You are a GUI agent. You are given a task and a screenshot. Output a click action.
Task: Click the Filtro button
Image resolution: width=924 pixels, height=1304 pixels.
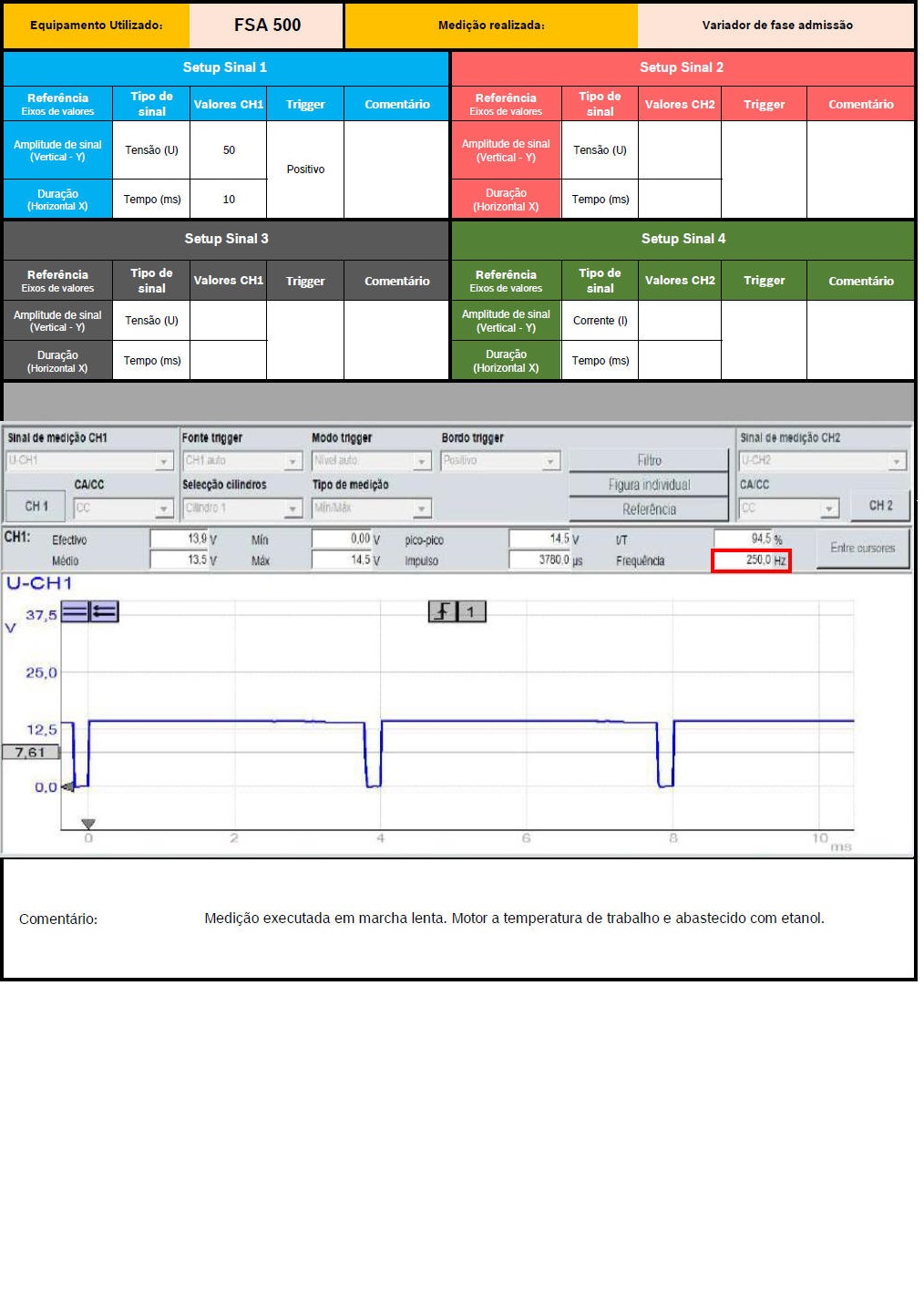pyautogui.click(x=649, y=460)
